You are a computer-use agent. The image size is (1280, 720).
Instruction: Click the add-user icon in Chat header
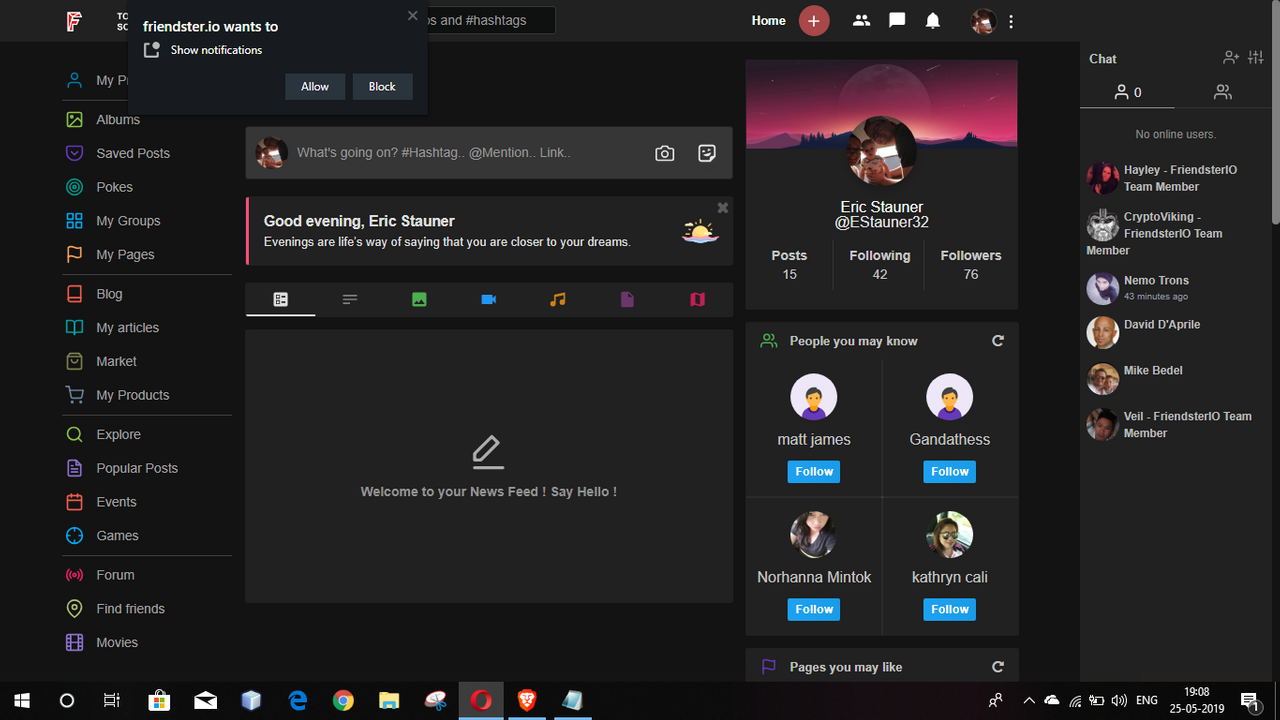(x=1231, y=58)
